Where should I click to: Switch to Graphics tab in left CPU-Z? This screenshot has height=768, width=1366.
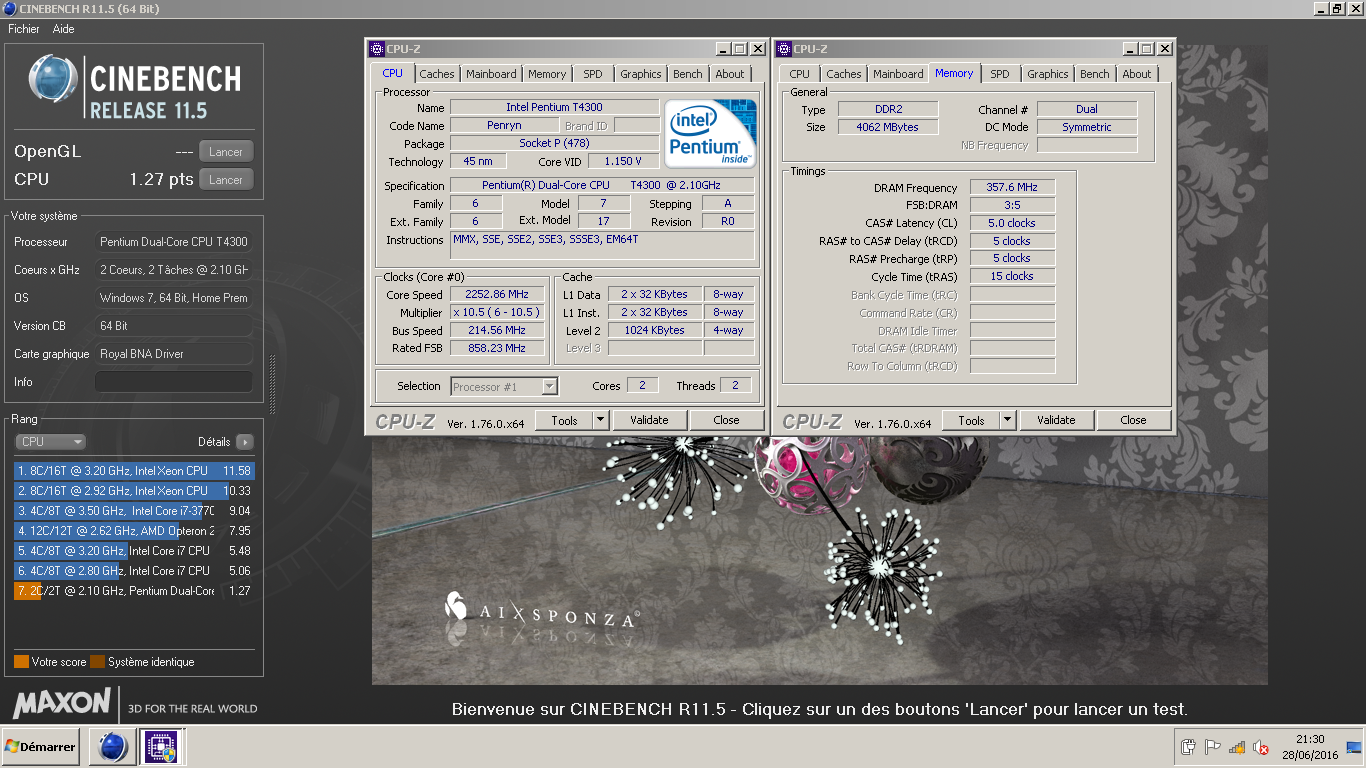641,74
